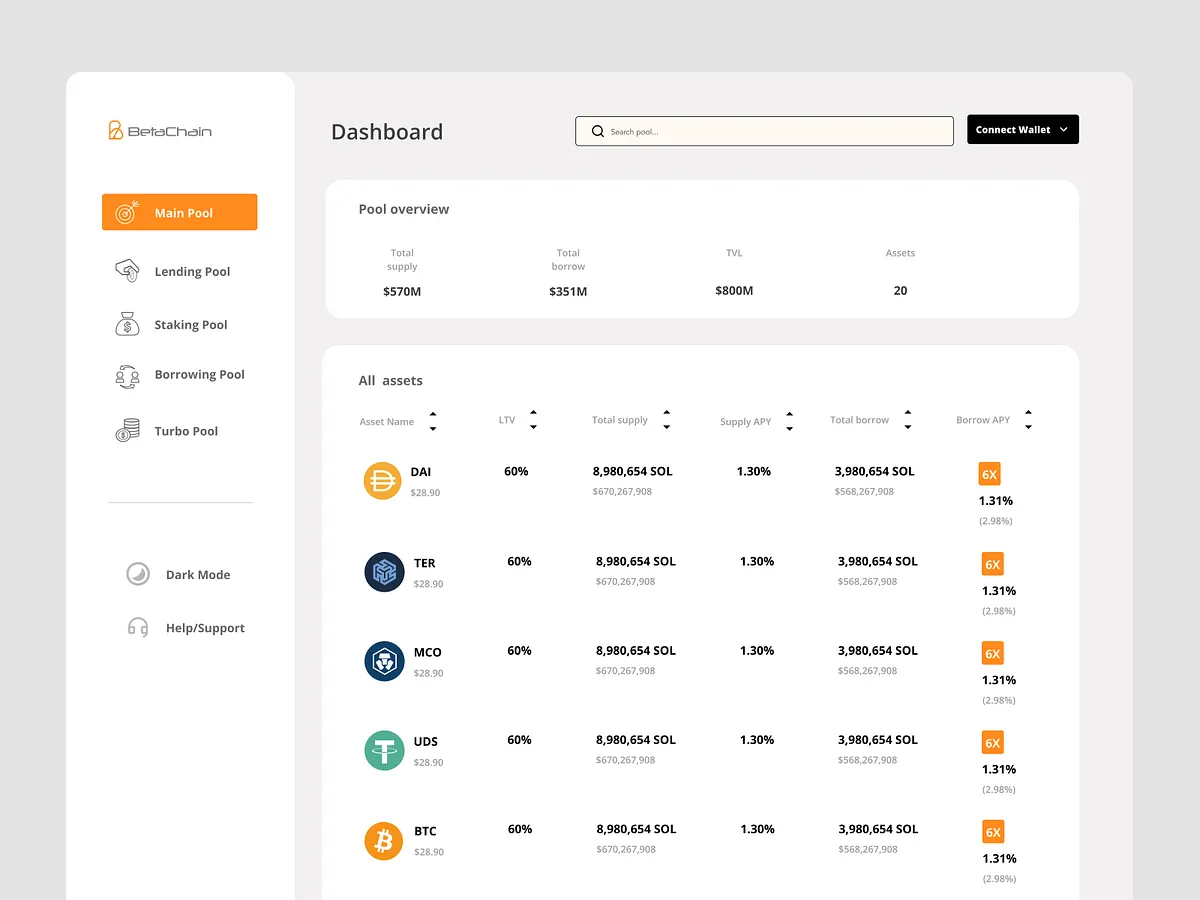Click the BTC bitcoin icon

[x=384, y=840]
